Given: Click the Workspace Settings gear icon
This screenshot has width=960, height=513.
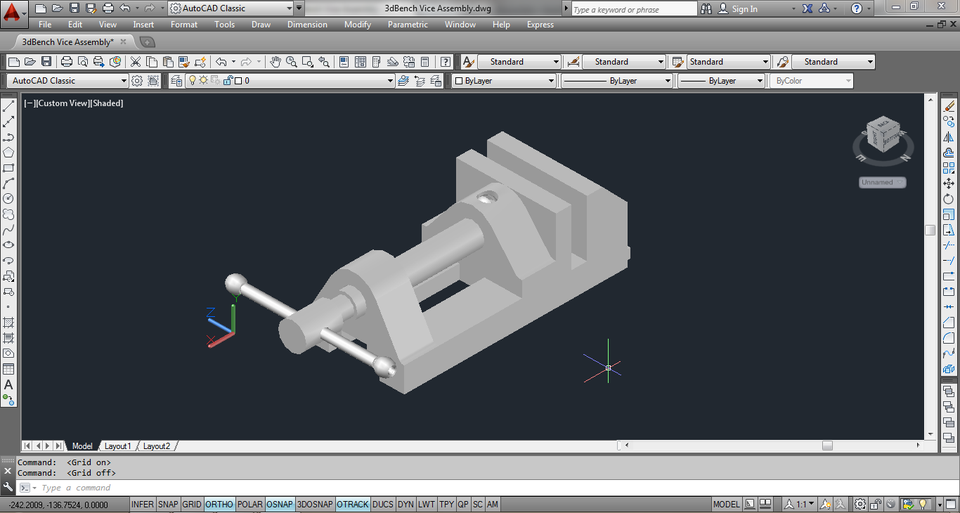Looking at the screenshot, I should [137, 81].
